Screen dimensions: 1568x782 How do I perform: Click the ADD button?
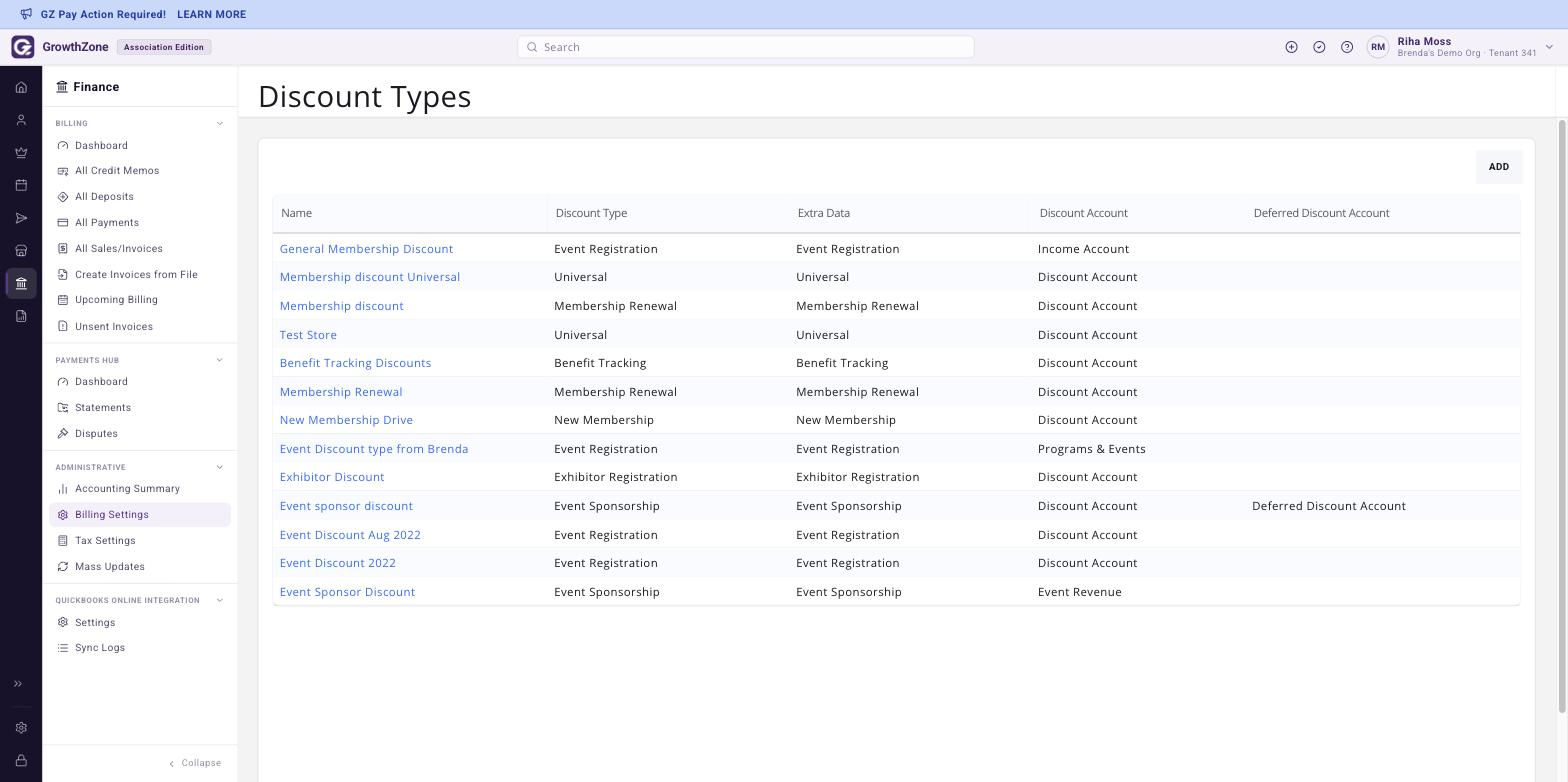tap(1499, 167)
